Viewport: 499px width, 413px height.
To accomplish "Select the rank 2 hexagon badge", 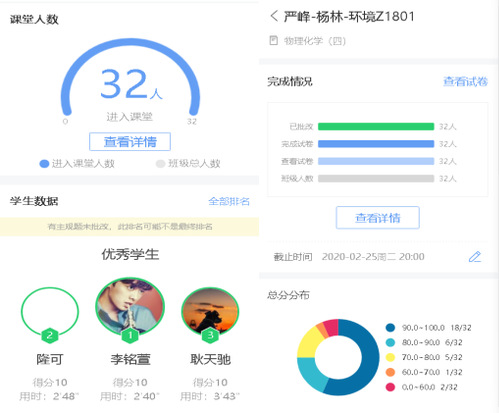I will (x=50, y=335).
